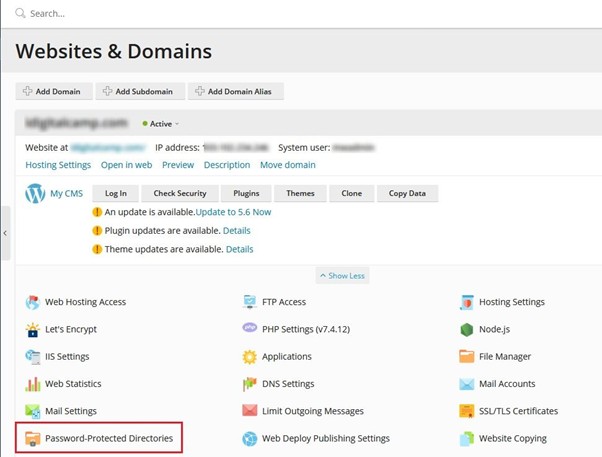This screenshot has width=602, height=457.
Task: Collapse the left sidebar arrow handle
Action: [x=5, y=232]
